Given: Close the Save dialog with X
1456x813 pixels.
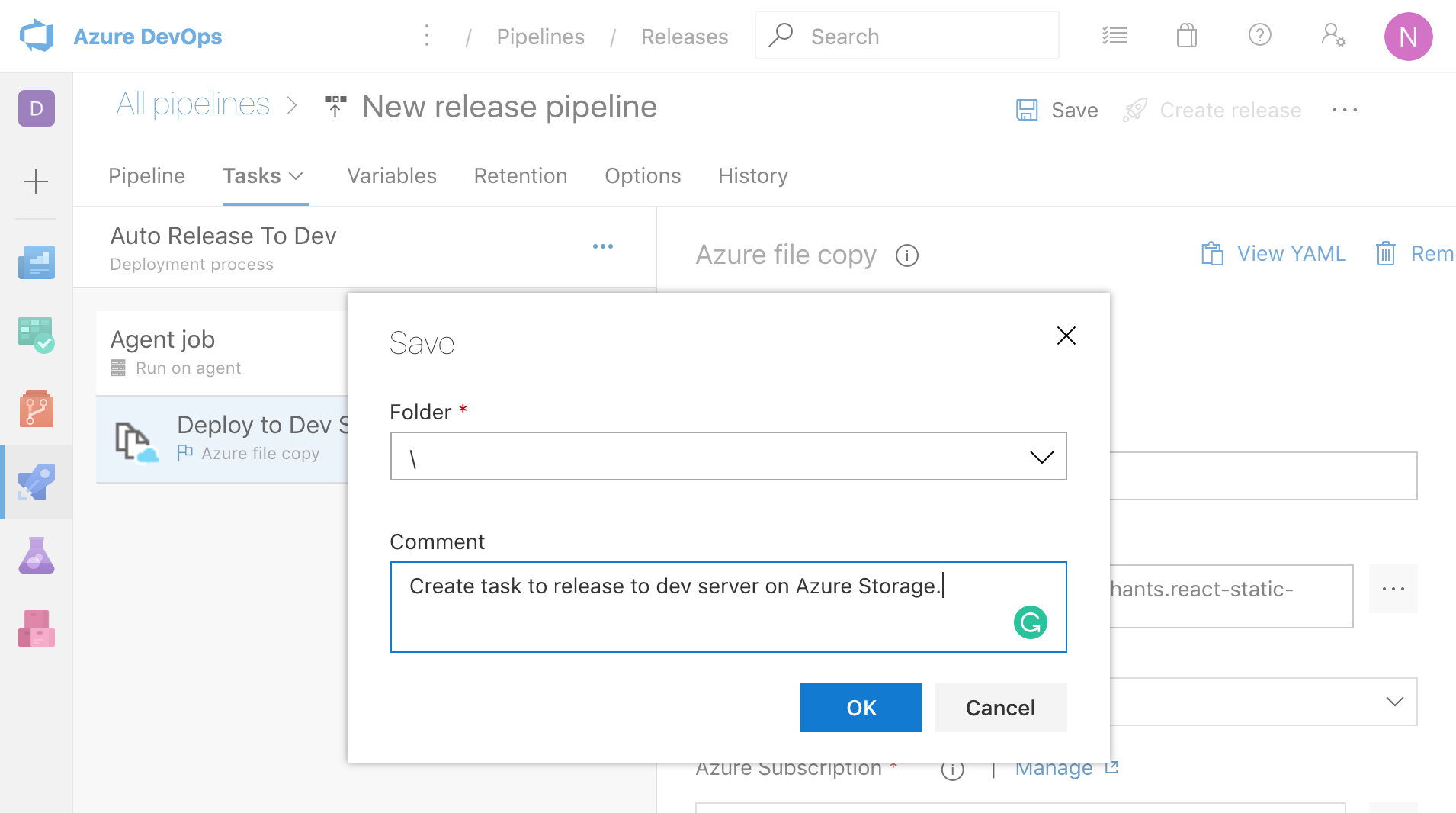Looking at the screenshot, I should 1066,336.
